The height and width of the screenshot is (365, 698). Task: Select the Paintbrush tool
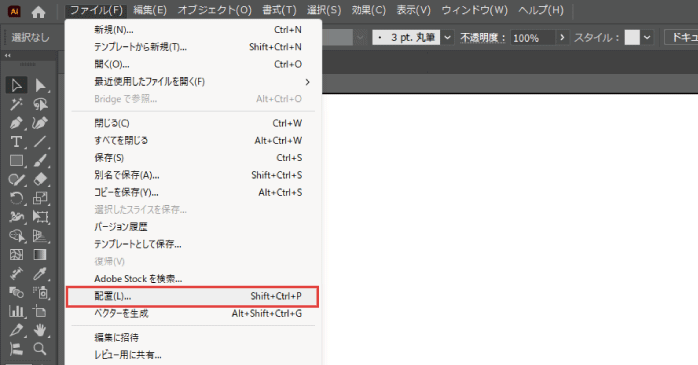click(40, 160)
